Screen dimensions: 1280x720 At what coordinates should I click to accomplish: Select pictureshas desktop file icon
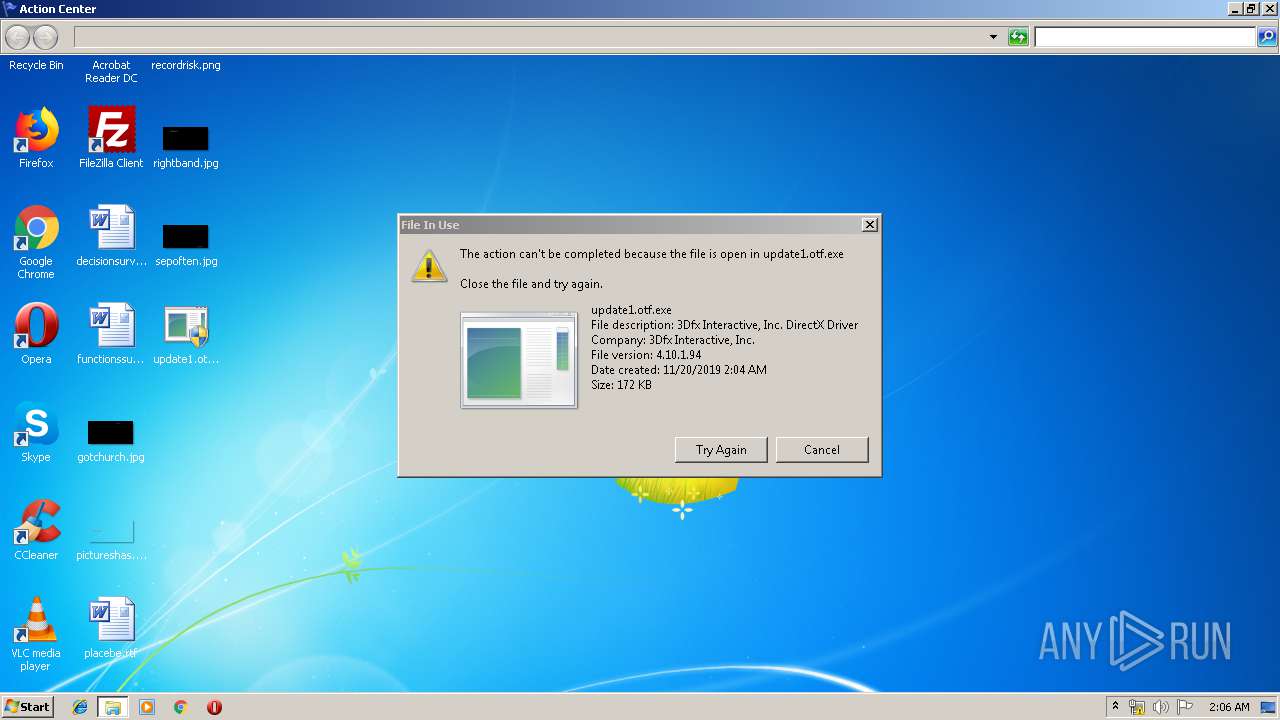[111, 538]
